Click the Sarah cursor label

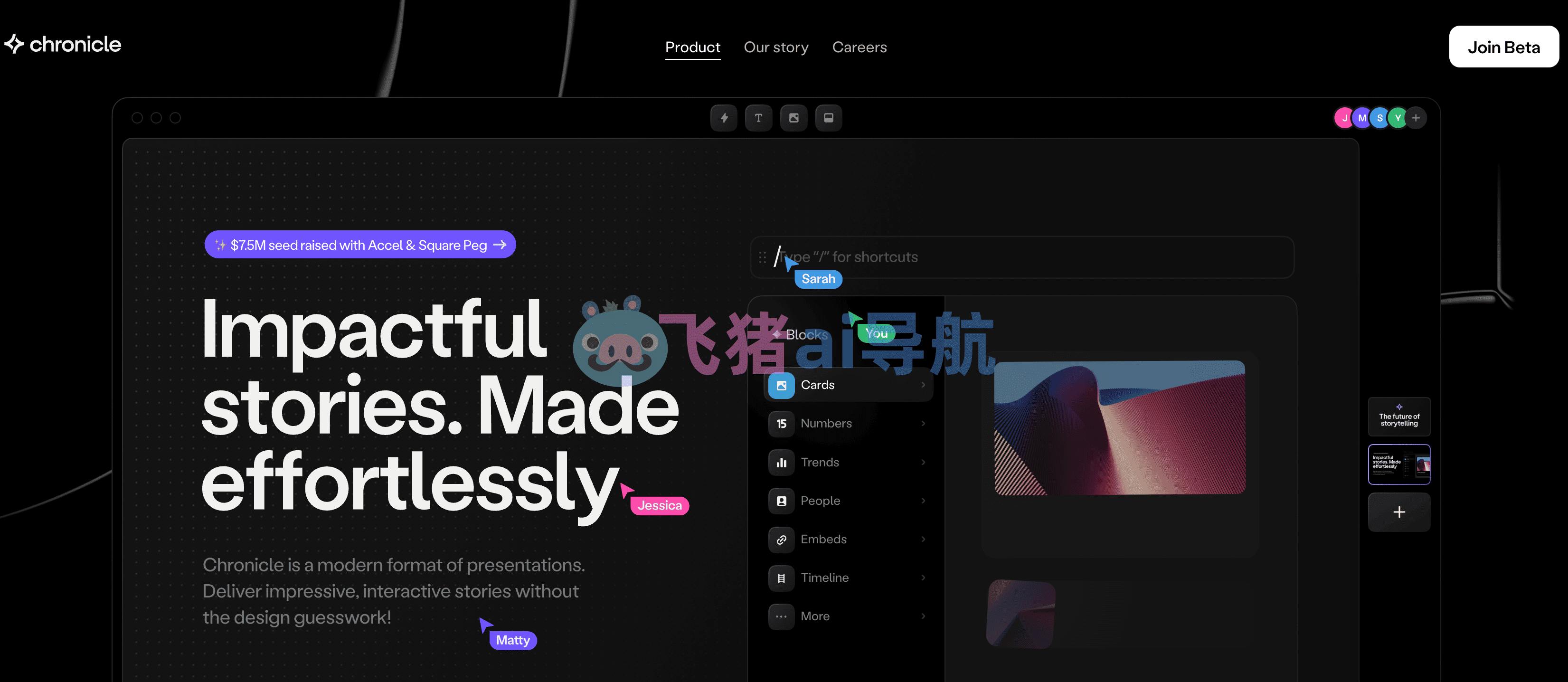(x=818, y=279)
